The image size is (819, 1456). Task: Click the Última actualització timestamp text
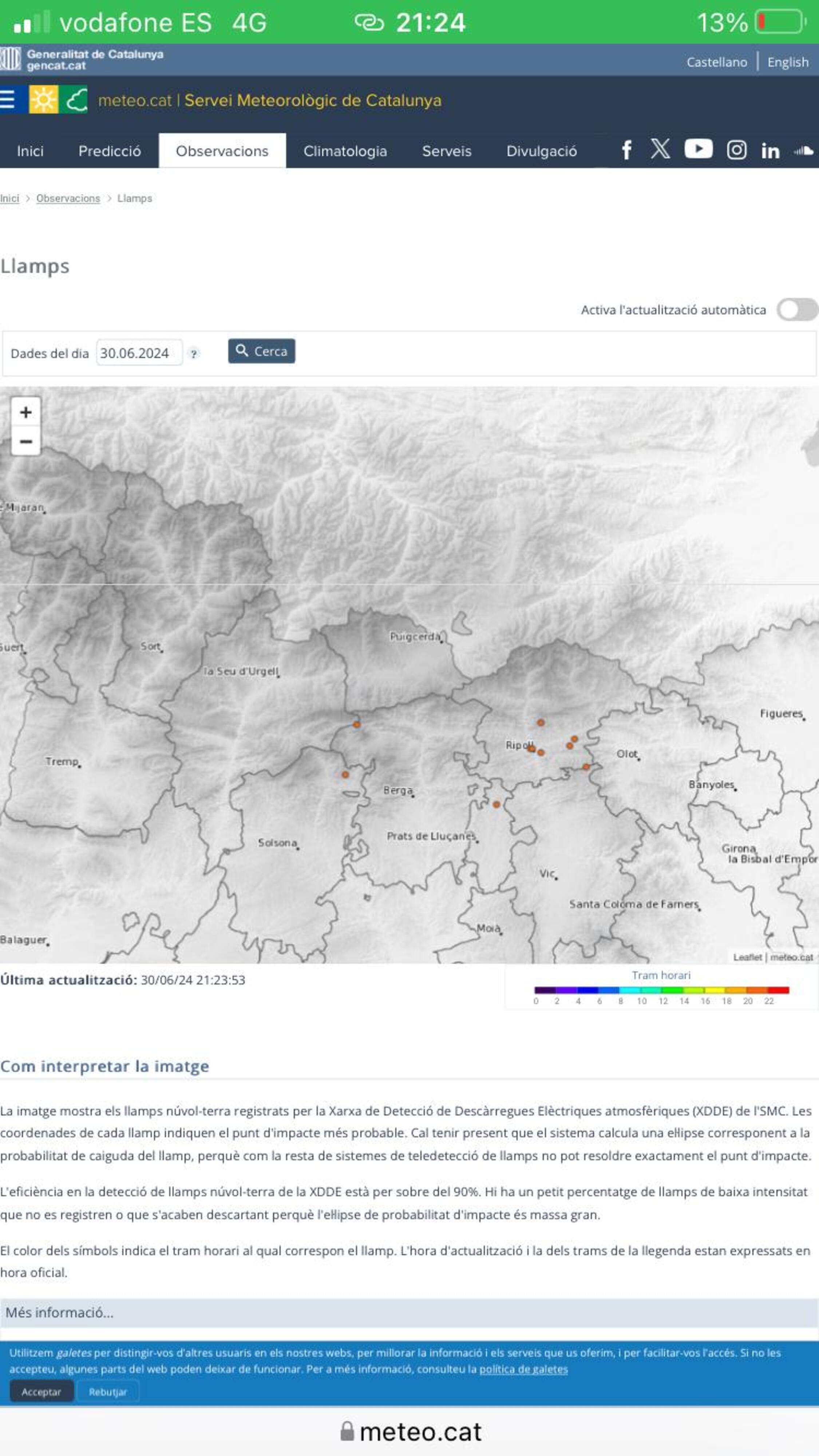[x=123, y=979]
